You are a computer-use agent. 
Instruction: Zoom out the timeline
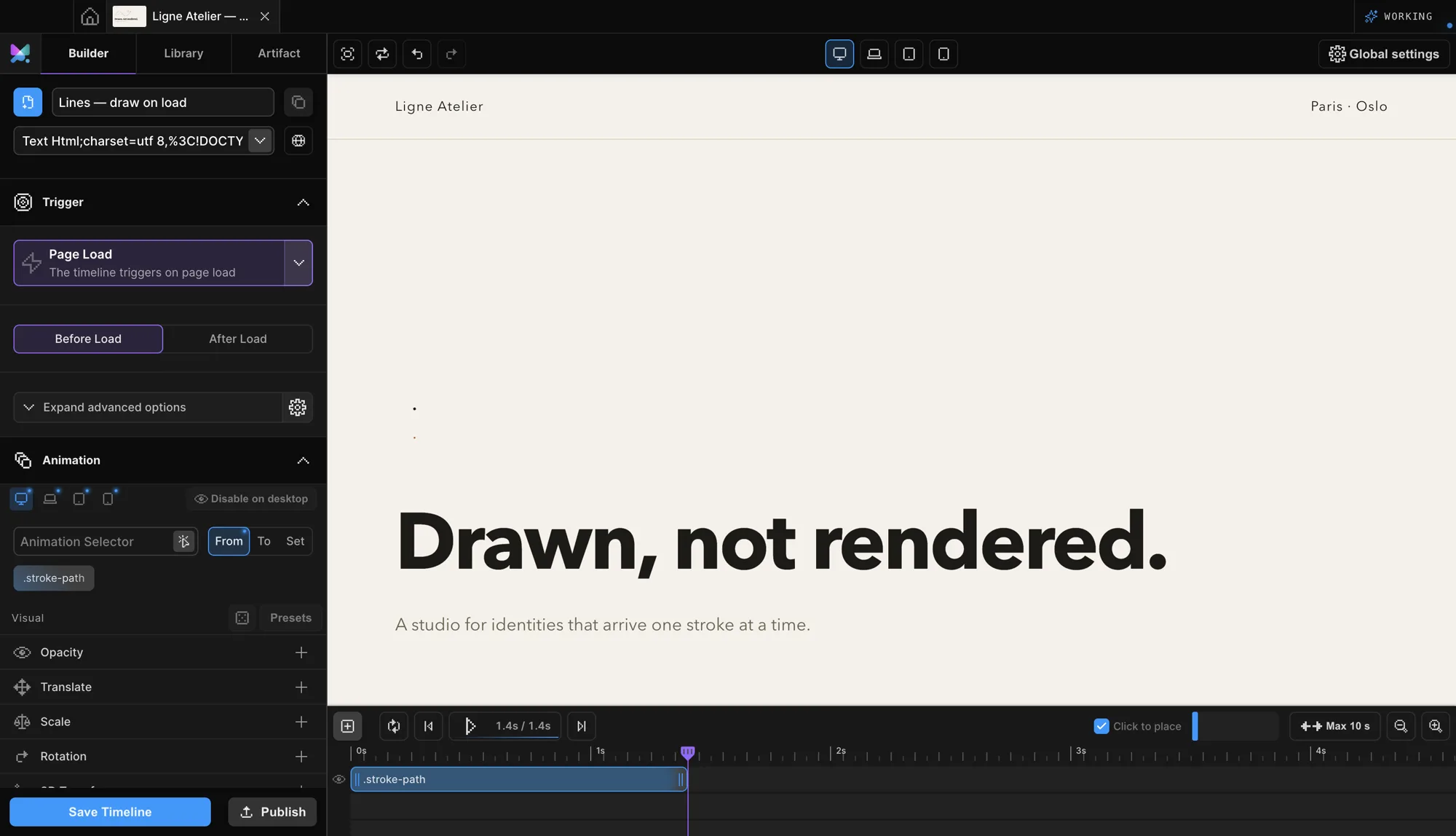click(x=1401, y=726)
